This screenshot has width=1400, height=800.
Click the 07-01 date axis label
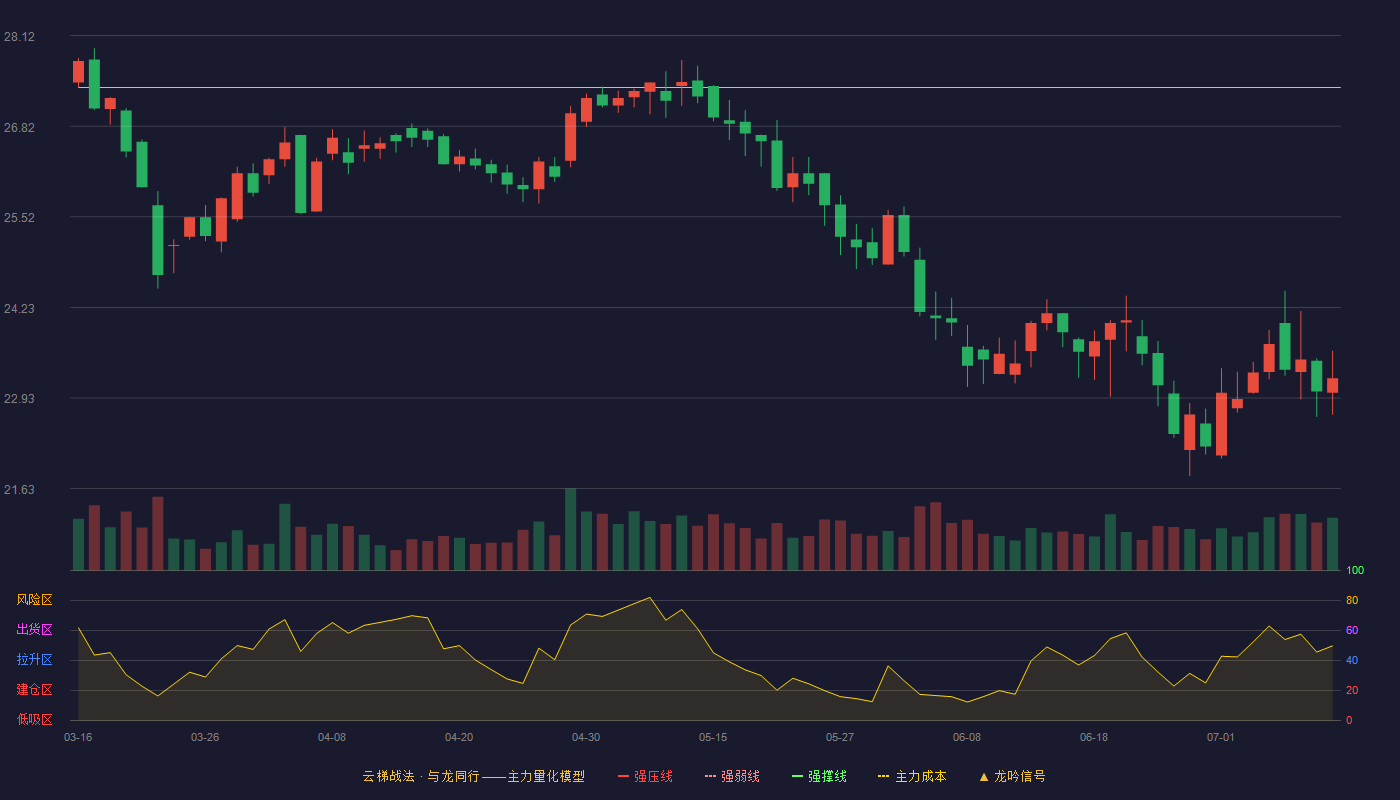tap(1221, 737)
